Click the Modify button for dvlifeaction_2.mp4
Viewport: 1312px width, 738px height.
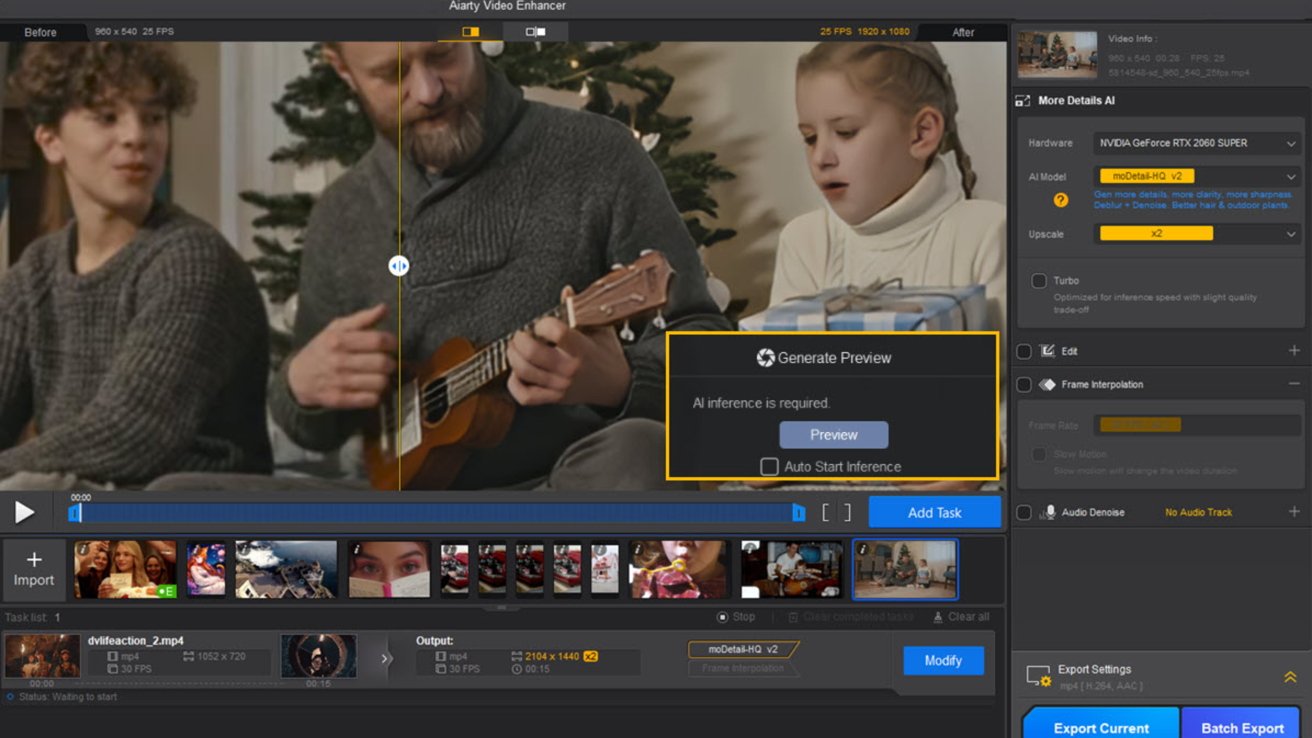[x=943, y=660]
